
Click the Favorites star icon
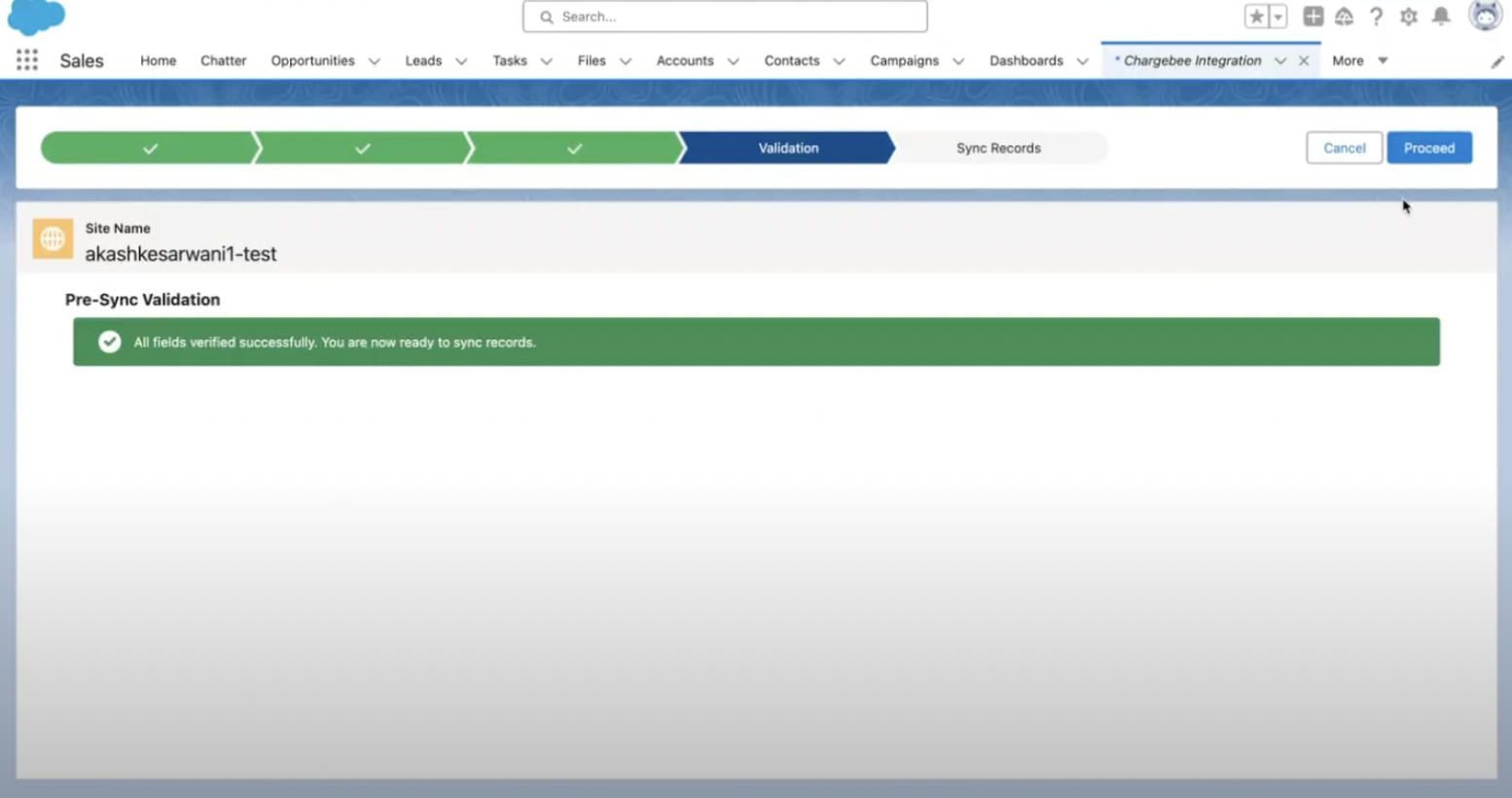point(1256,17)
